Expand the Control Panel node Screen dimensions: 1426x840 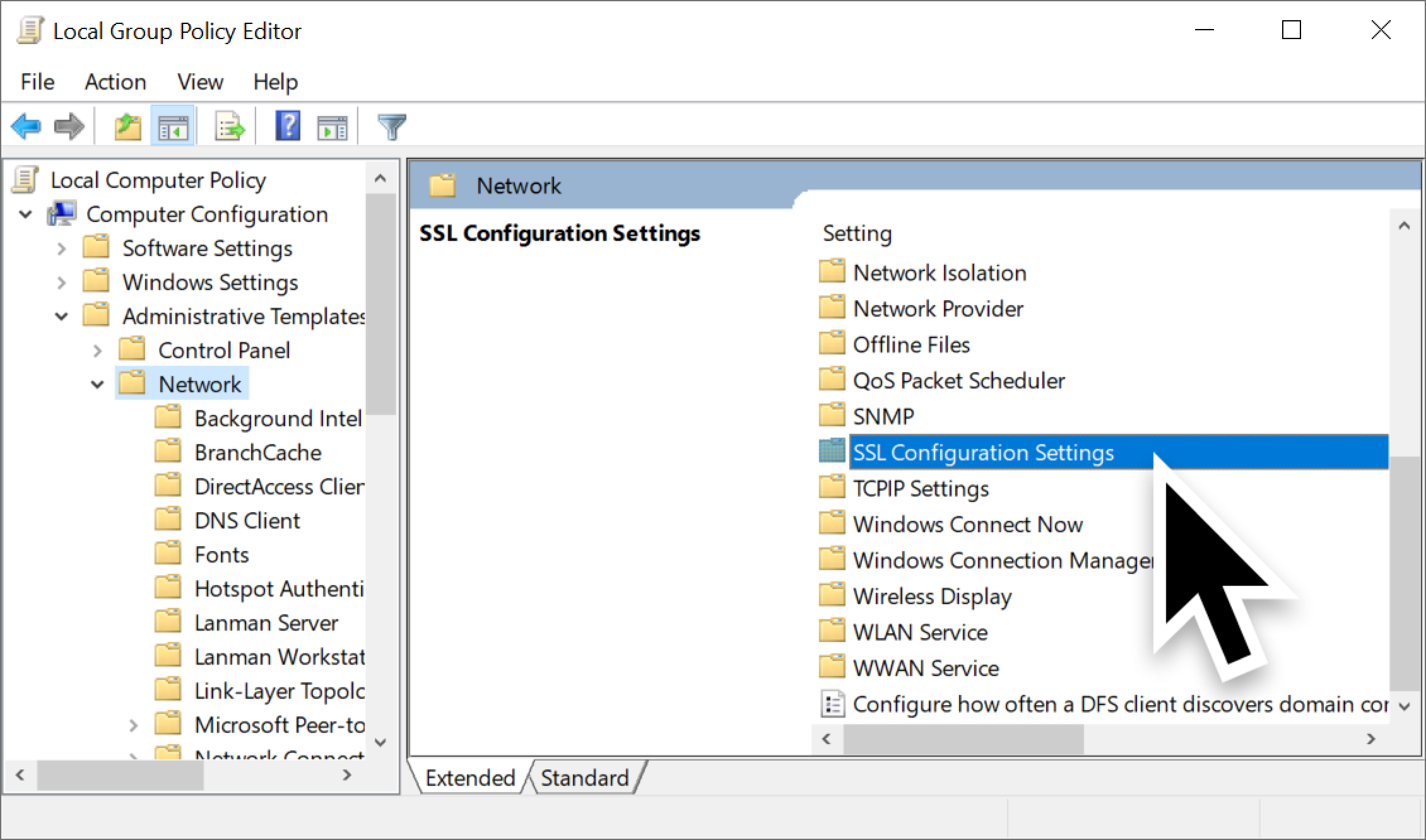(98, 349)
